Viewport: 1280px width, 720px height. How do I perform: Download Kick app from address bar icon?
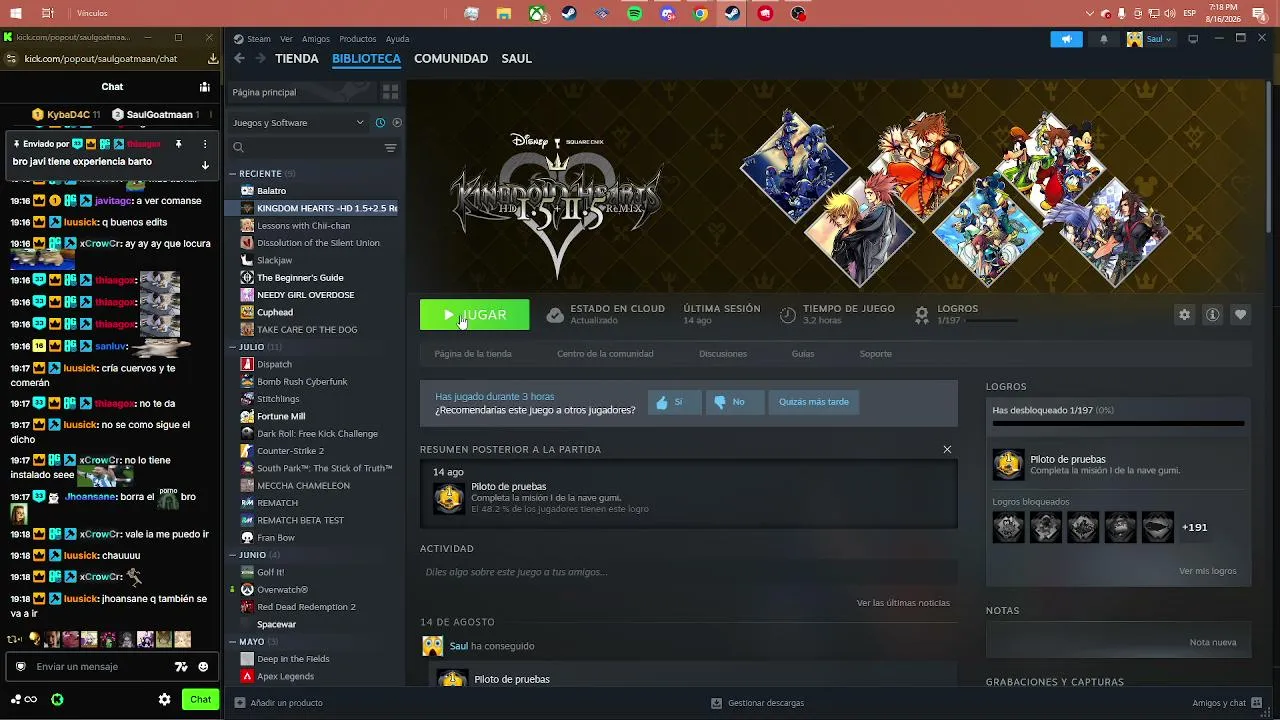pyautogui.click(x=213, y=59)
